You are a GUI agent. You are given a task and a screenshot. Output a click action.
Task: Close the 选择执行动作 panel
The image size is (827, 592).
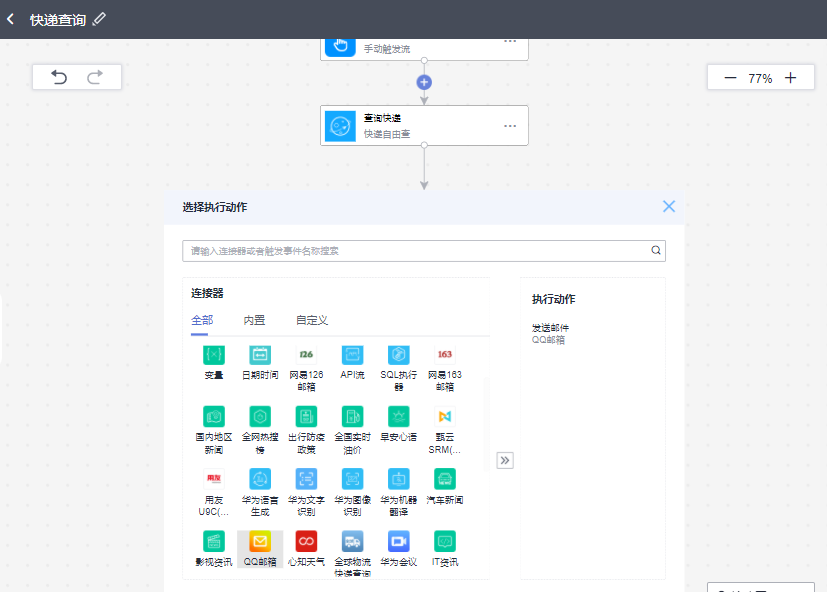pyautogui.click(x=669, y=206)
